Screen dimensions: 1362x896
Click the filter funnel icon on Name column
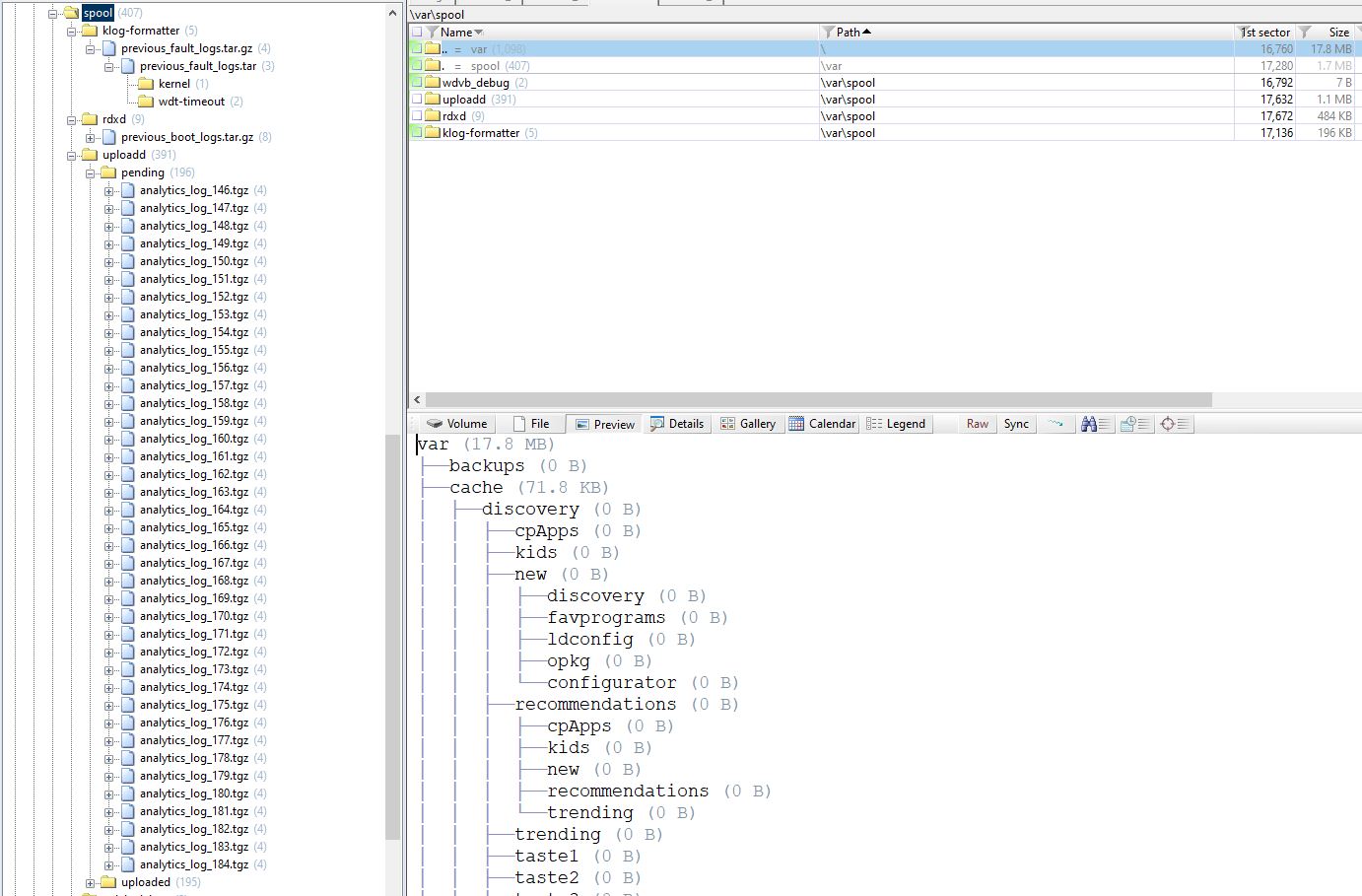(x=433, y=33)
